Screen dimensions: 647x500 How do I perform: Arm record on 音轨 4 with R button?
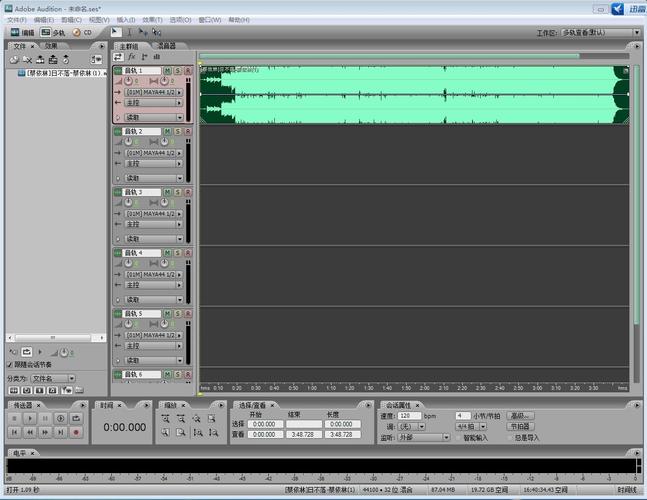(x=187, y=253)
